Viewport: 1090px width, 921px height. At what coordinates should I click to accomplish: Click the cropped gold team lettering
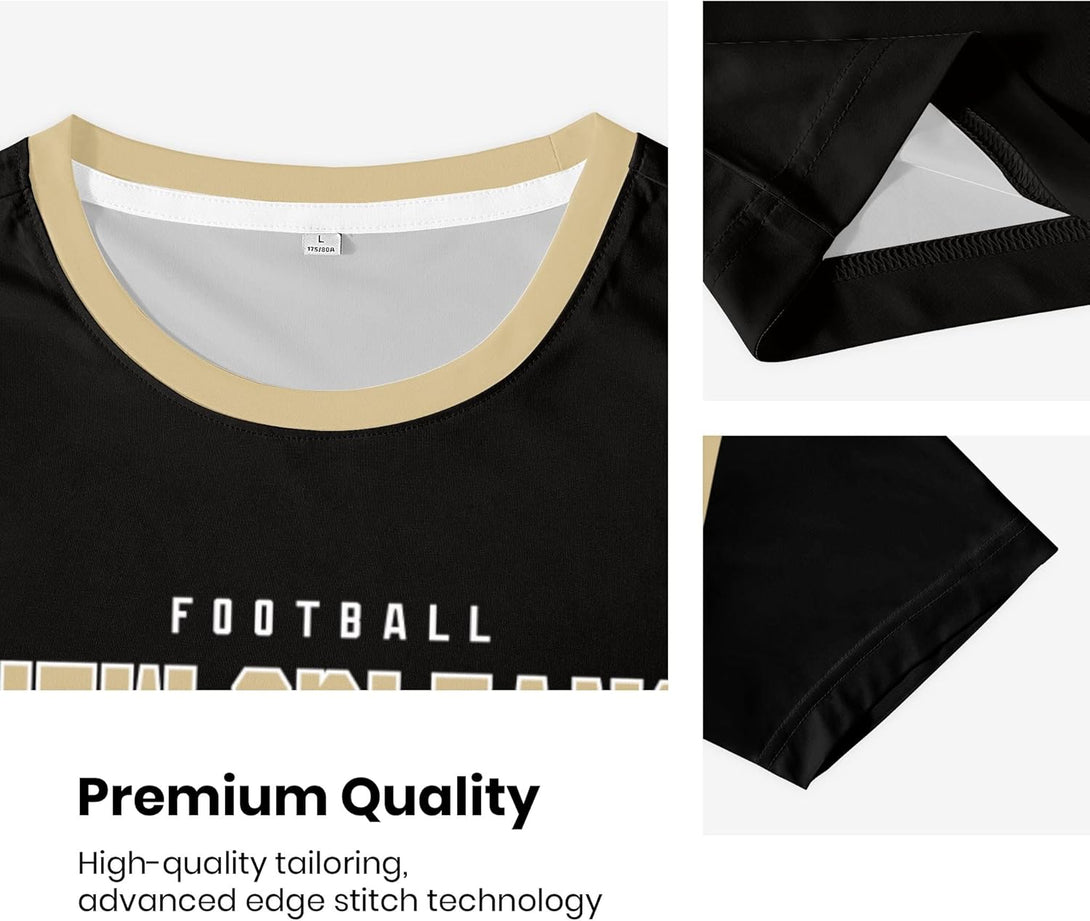334,673
